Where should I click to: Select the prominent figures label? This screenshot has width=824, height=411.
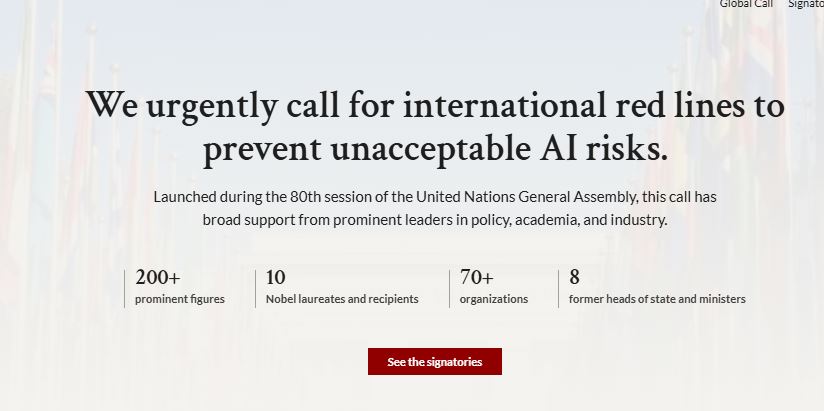point(180,299)
